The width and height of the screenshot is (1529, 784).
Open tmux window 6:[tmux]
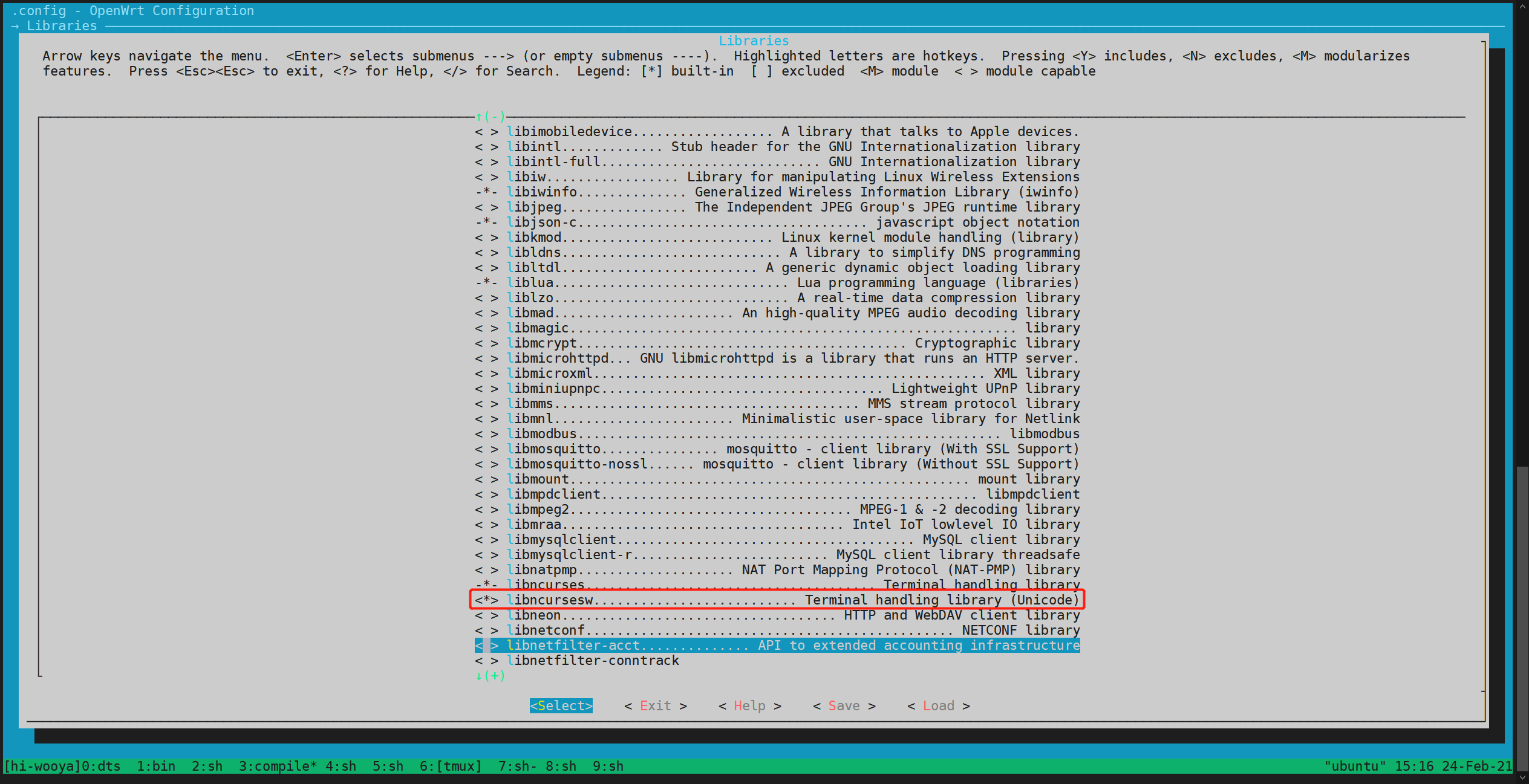pyautogui.click(x=452, y=766)
